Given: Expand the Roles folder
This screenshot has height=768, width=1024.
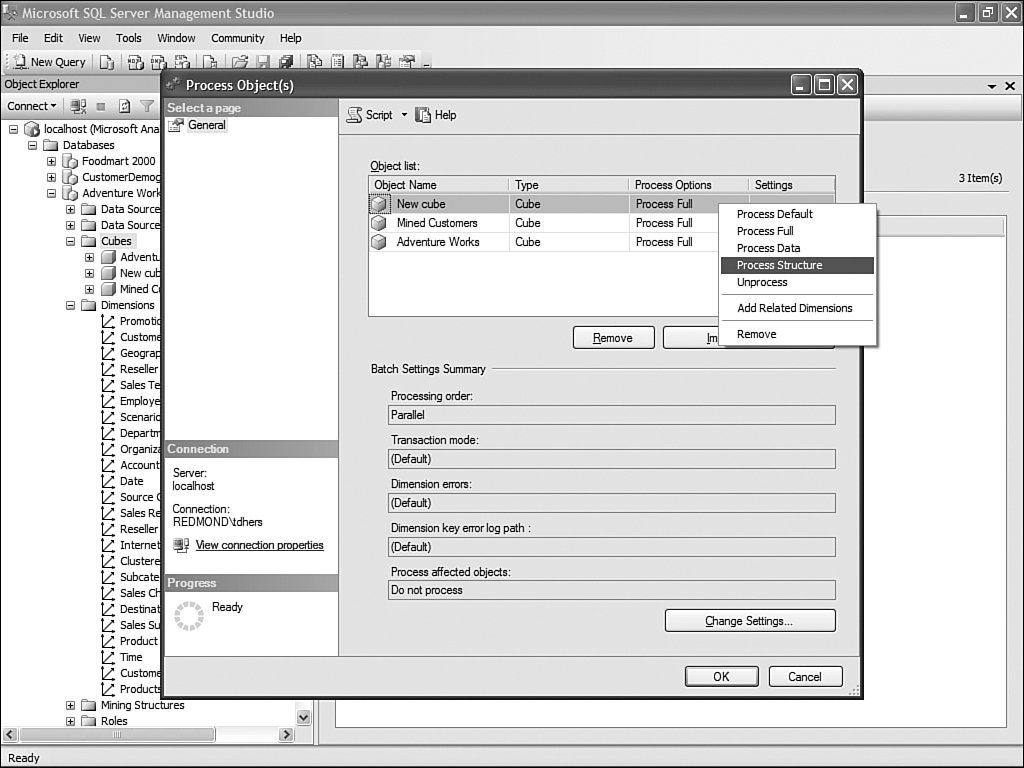Looking at the screenshot, I should click(x=70, y=721).
